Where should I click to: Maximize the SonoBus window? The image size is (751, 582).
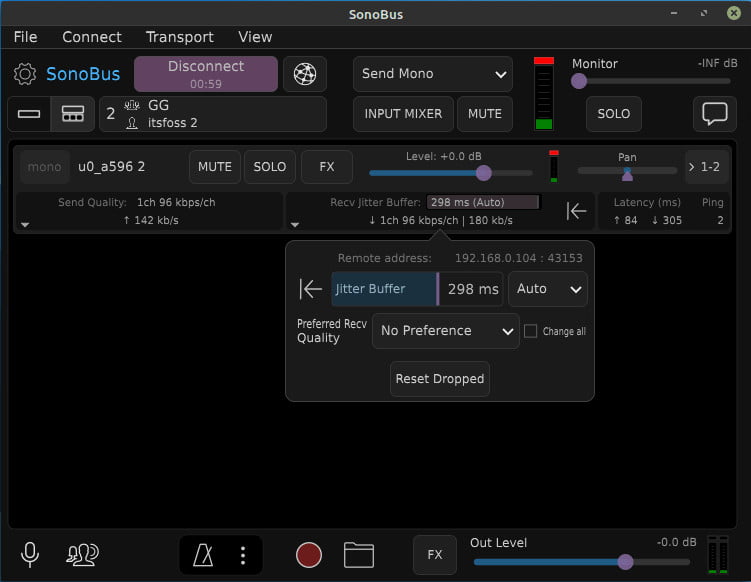point(704,13)
